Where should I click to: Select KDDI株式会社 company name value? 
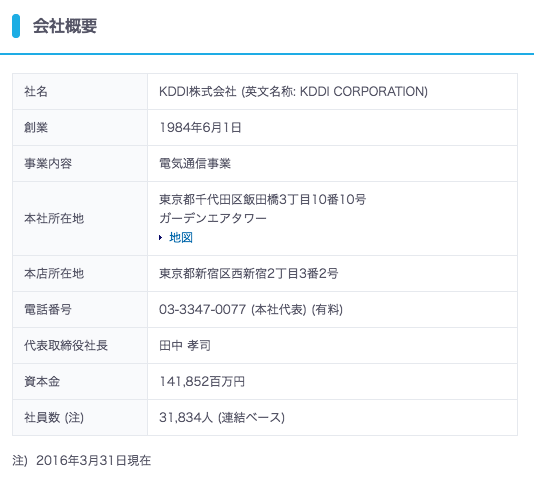click(x=198, y=91)
